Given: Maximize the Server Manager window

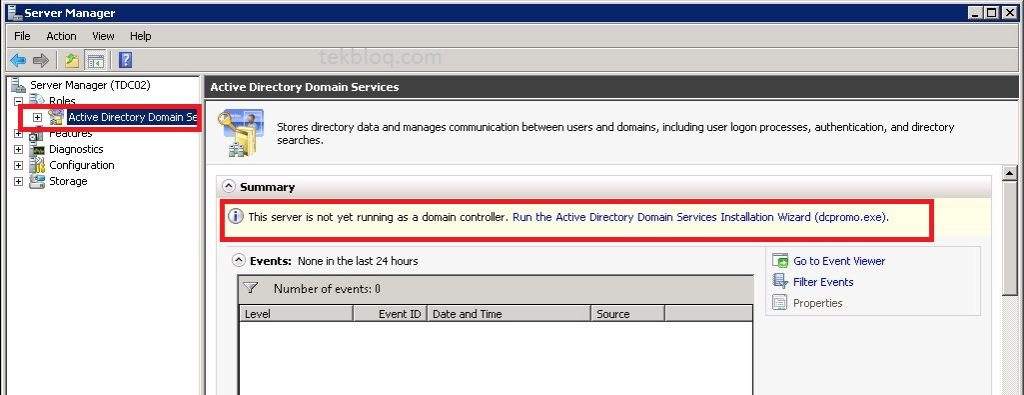Looking at the screenshot, I should 991,12.
